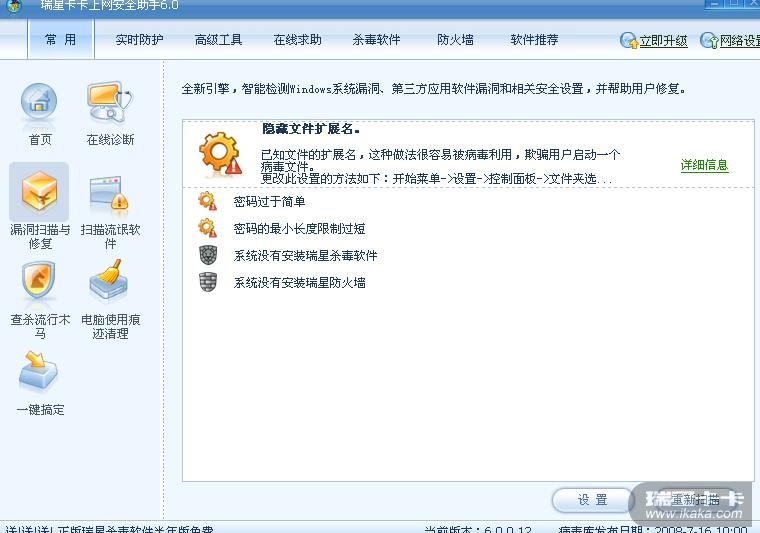This screenshot has height=533, width=760.
Task: Go to the 杀毒软件 tab
Action: click(377, 40)
